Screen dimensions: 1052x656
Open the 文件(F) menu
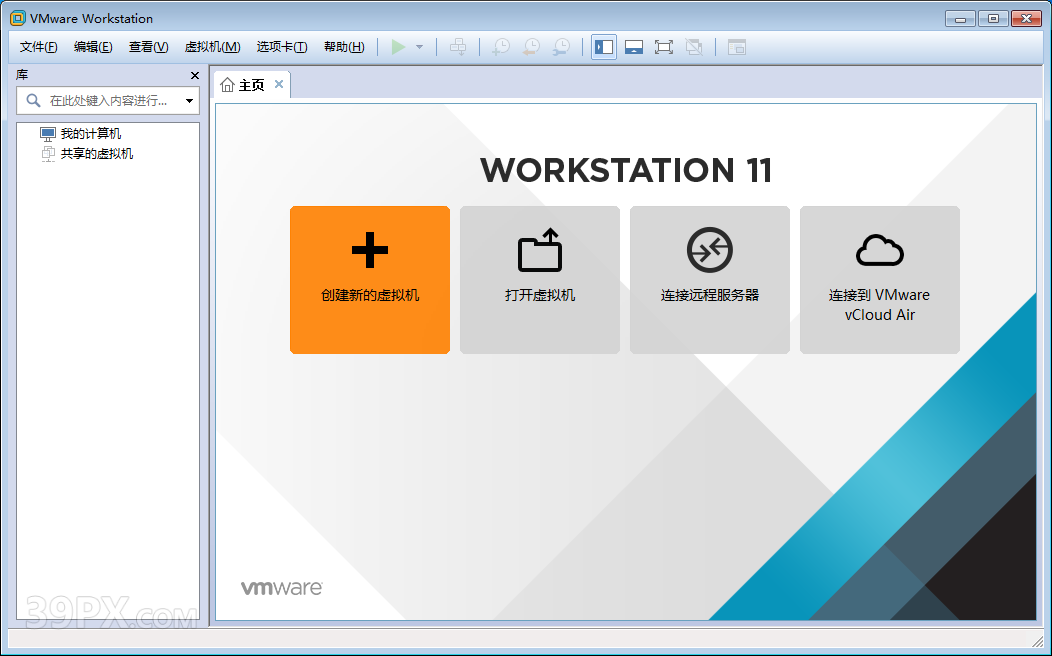[x=38, y=47]
